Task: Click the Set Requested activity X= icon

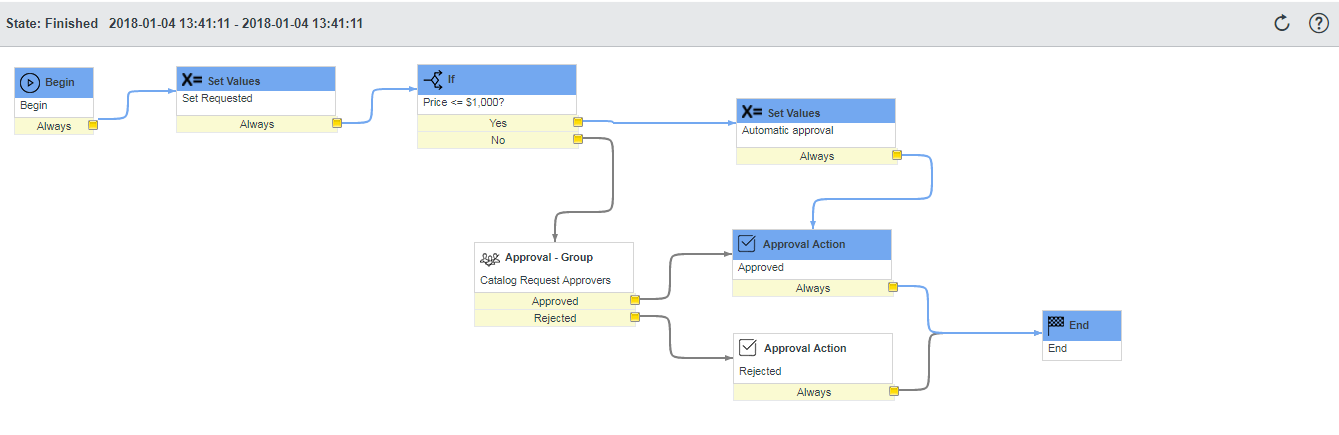Action: [x=192, y=81]
